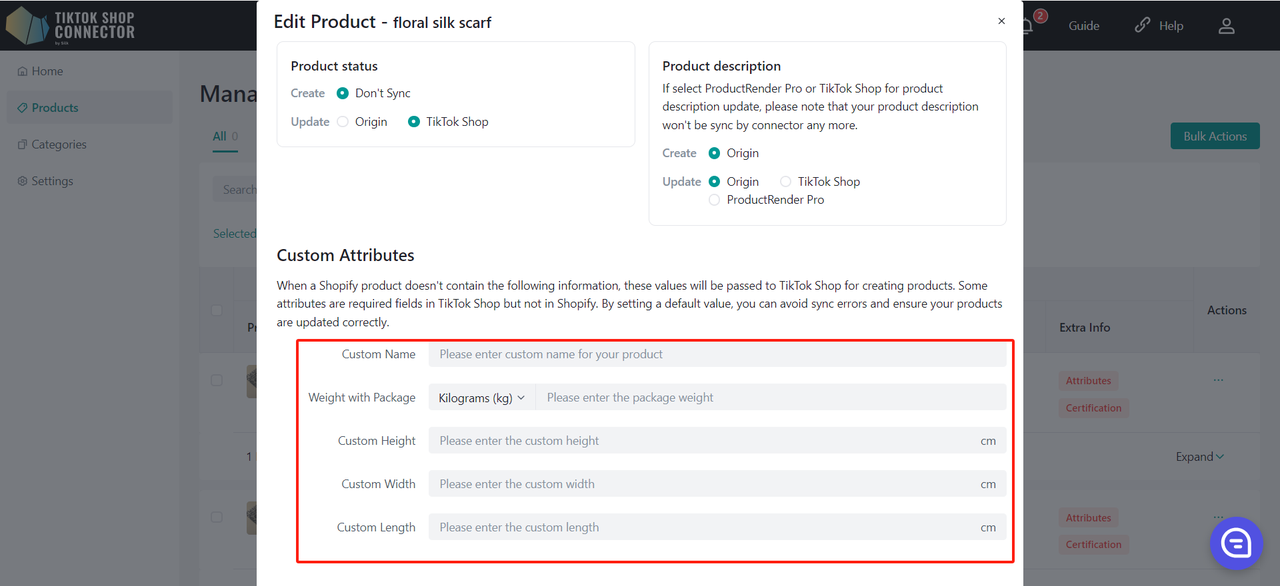Focus the Custom Length input field

tap(717, 527)
